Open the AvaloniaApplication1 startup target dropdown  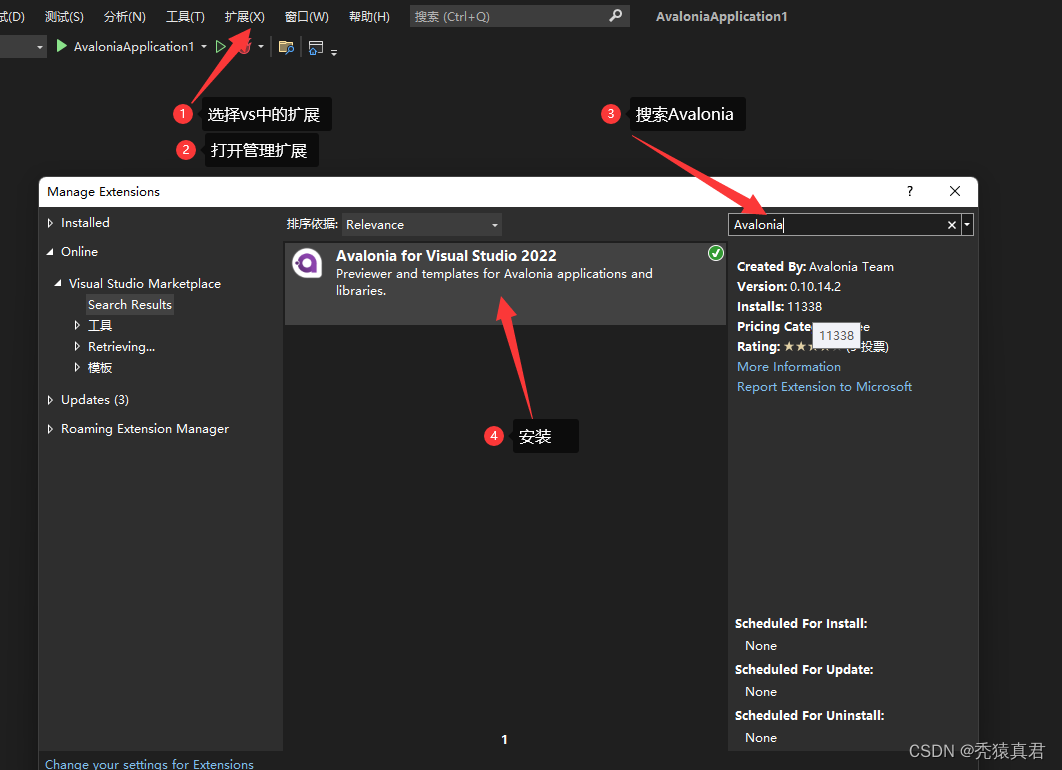pyautogui.click(x=204, y=47)
